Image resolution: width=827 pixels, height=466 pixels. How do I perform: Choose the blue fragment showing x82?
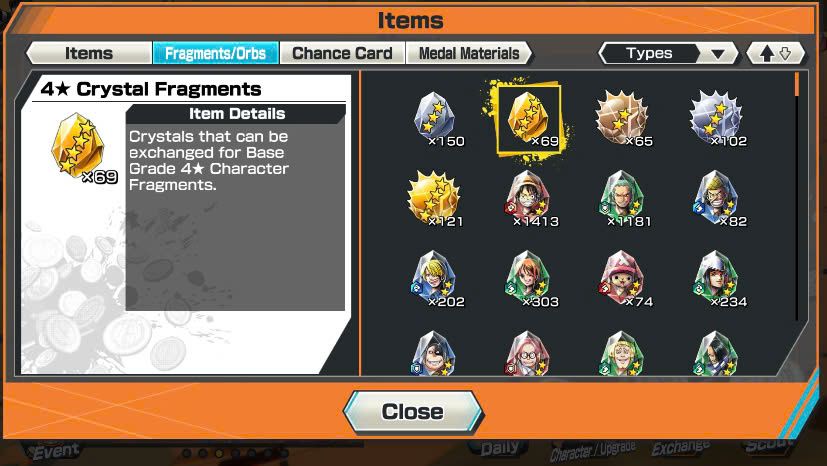716,199
